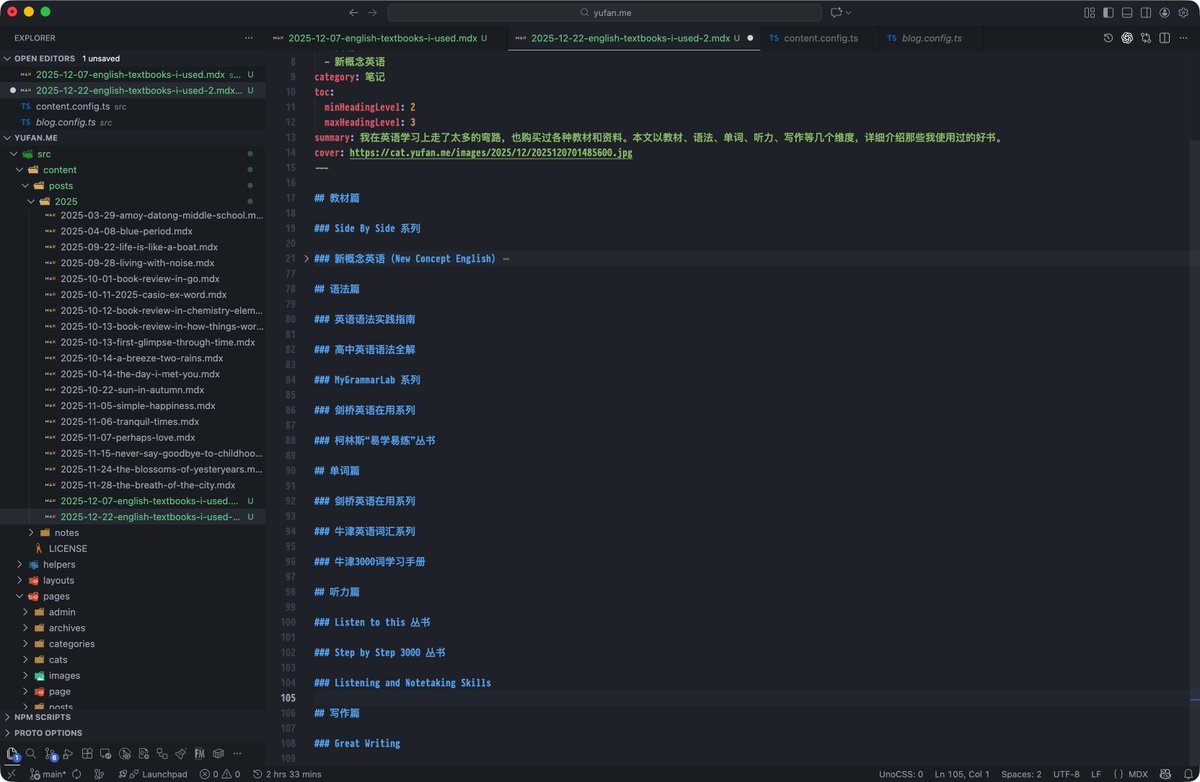Image resolution: width=1200 pixels, height=782 pixels.
Task: Click the Copilot status icon in the status bar
Action: click(x=1164, y=774)
